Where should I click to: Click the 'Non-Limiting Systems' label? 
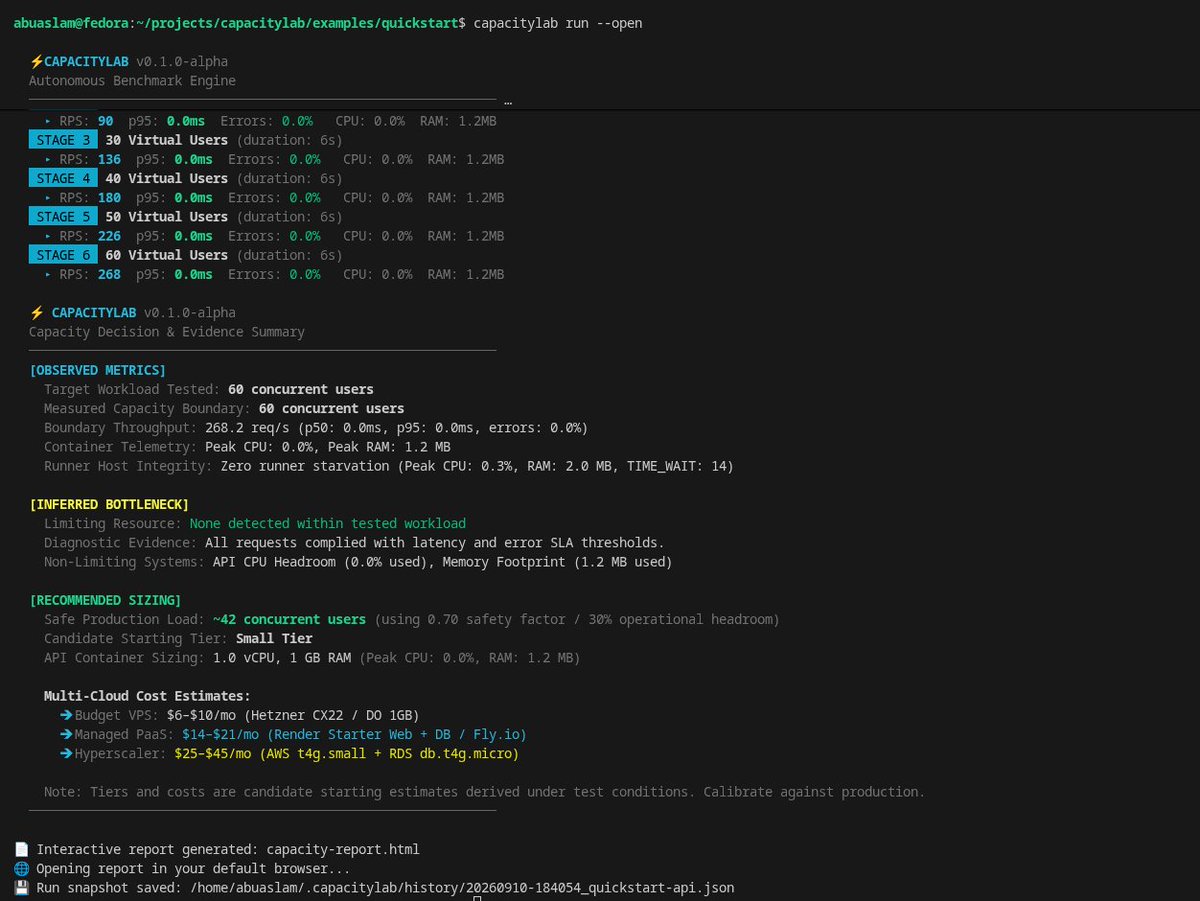124,562
